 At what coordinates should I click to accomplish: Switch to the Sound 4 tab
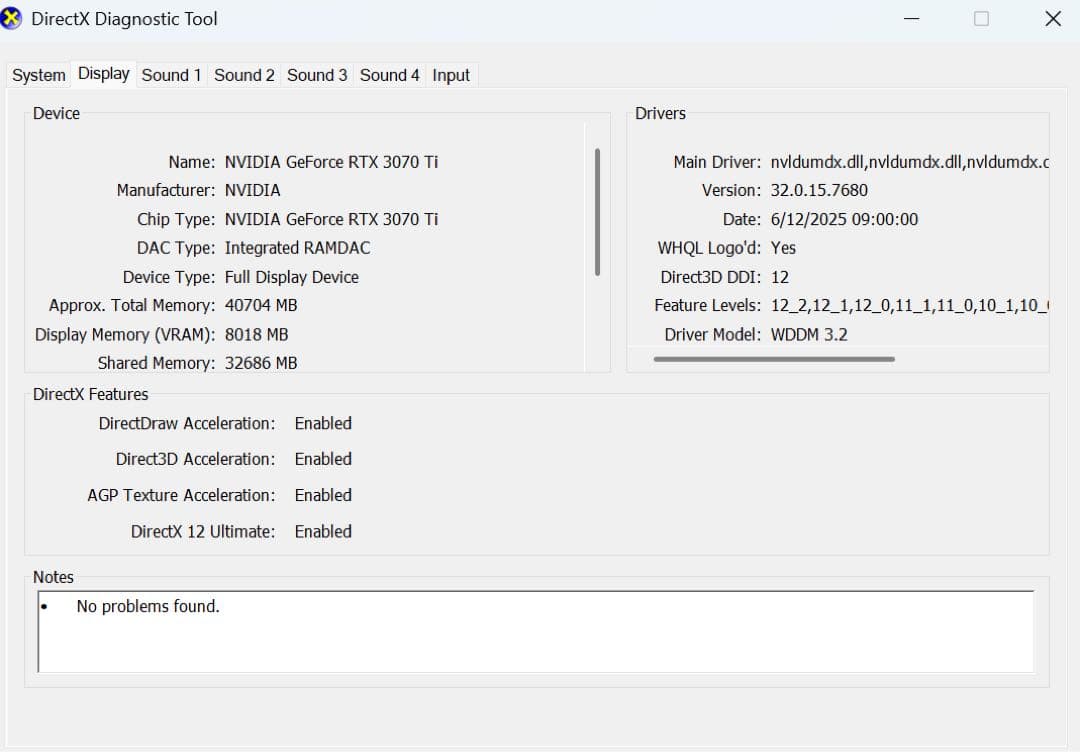point(390,75)
